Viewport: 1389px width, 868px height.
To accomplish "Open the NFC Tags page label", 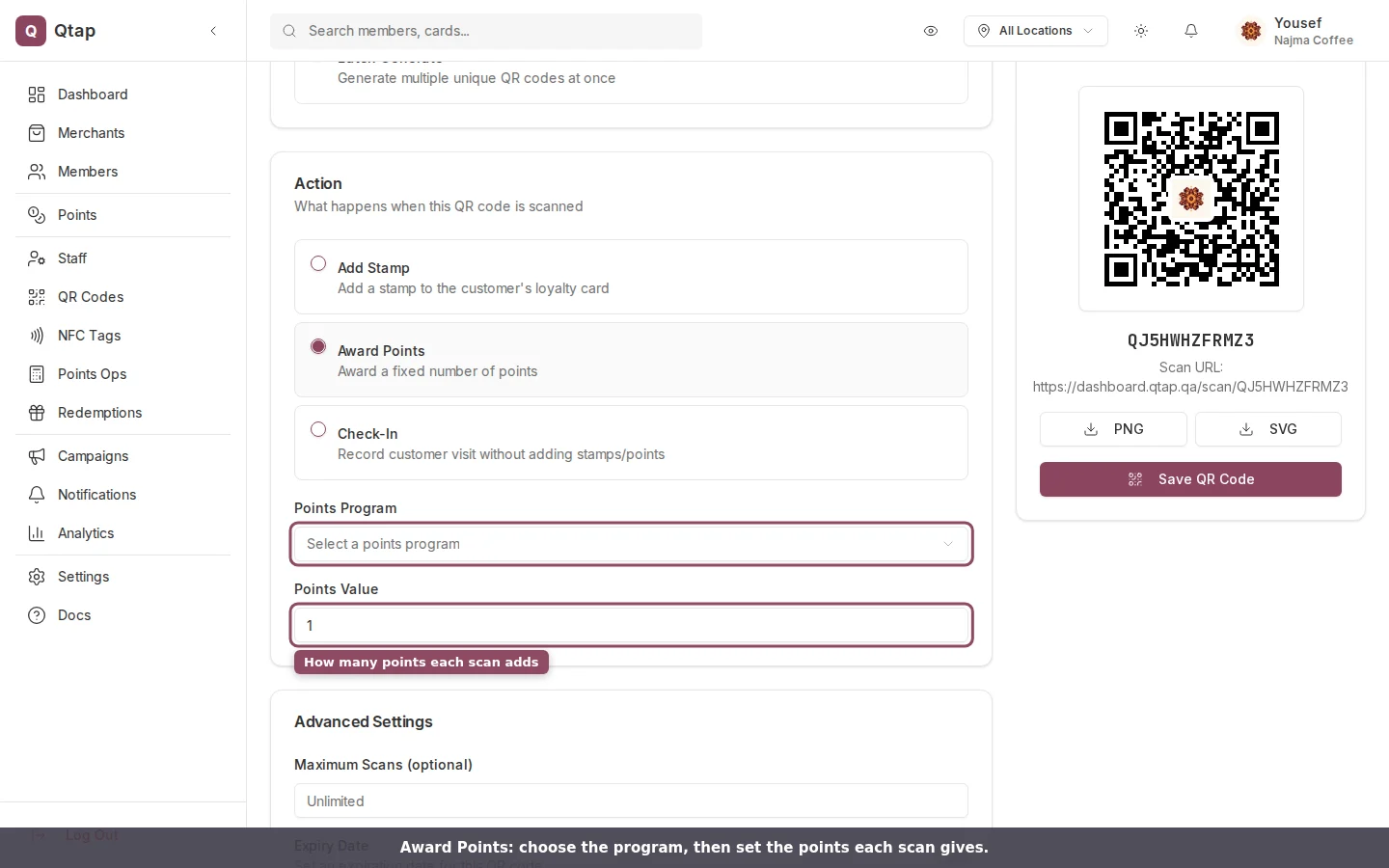I will click(x=89, y=336).
